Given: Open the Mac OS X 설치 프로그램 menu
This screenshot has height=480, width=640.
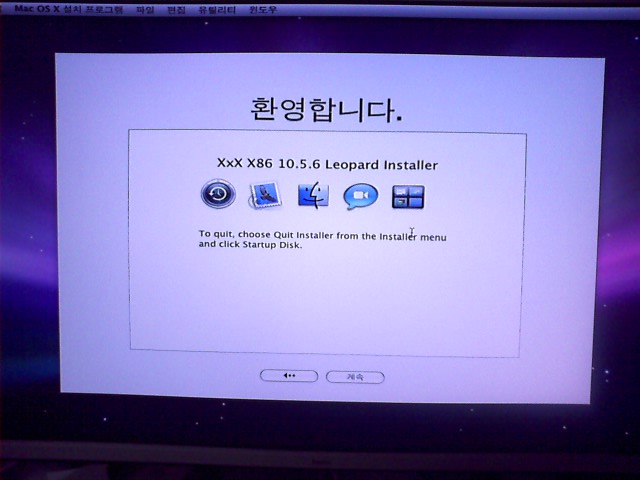Looking at the screenshot, I should coord(69,9).
